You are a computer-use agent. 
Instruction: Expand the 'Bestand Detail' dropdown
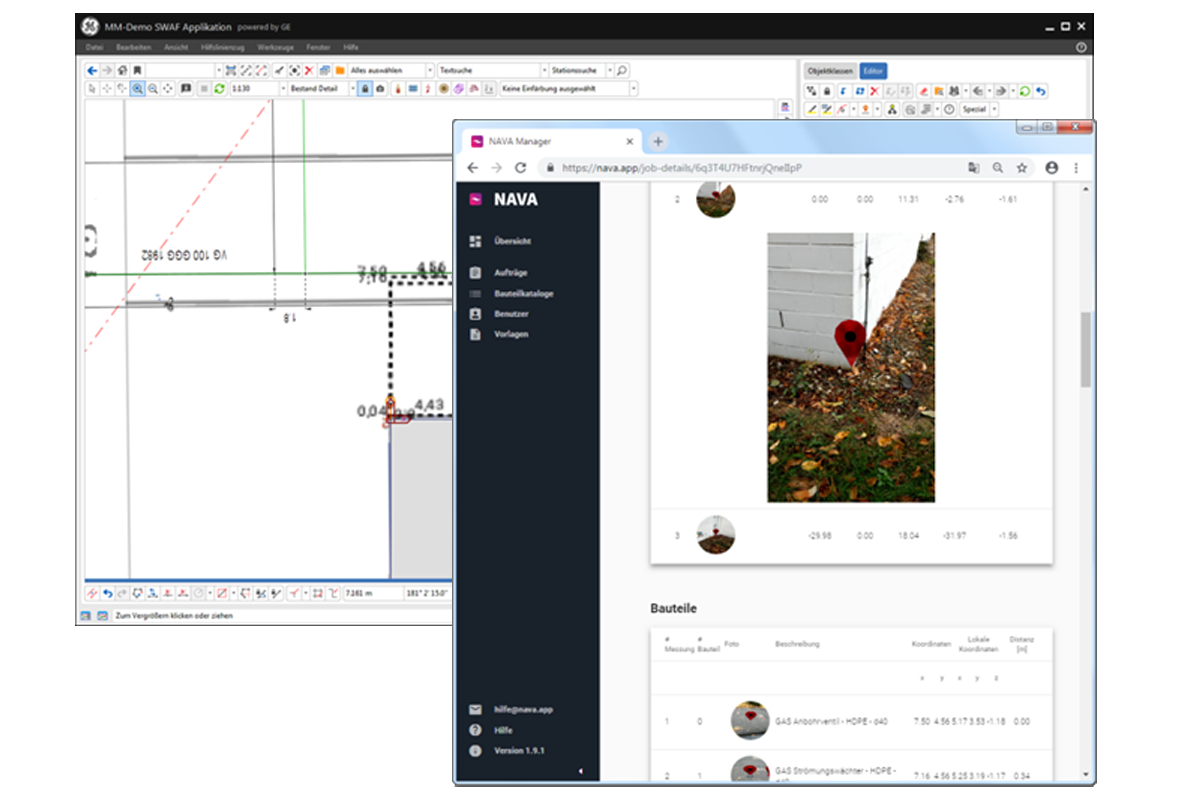tap(352, 89)
